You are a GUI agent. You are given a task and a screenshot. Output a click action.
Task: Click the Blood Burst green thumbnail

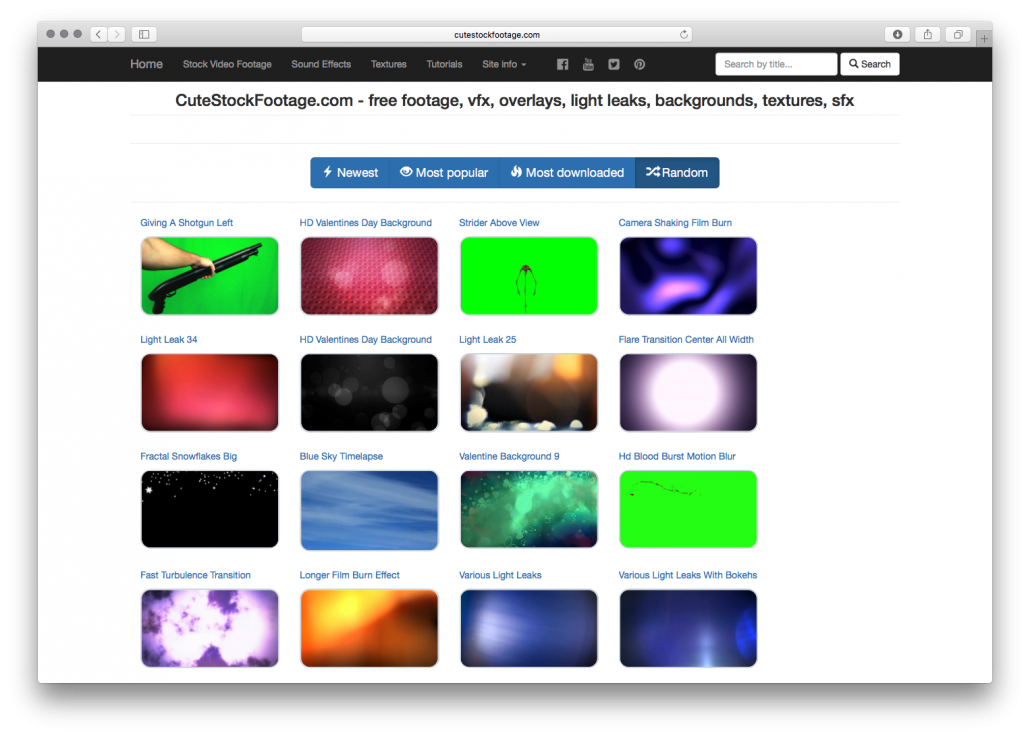click(x=688, y=510)
